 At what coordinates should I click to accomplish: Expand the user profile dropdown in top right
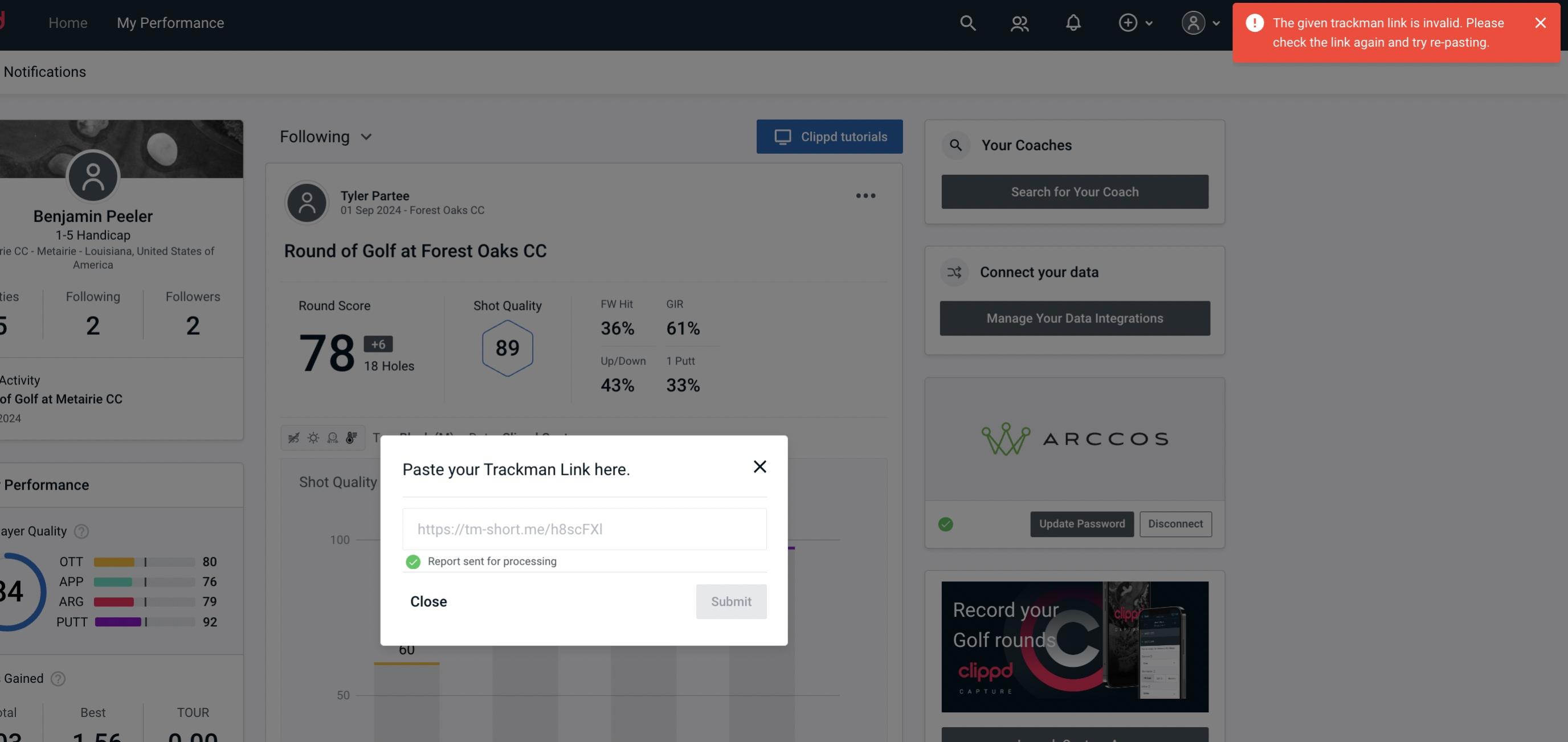[x=1199, y=22]
